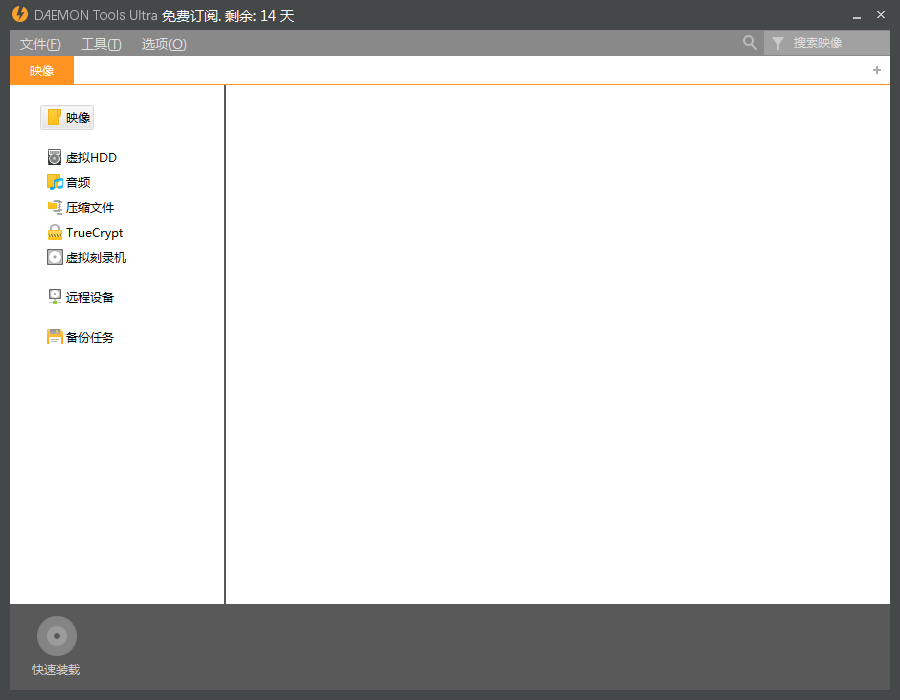Open the filter funnel icon

777,43
